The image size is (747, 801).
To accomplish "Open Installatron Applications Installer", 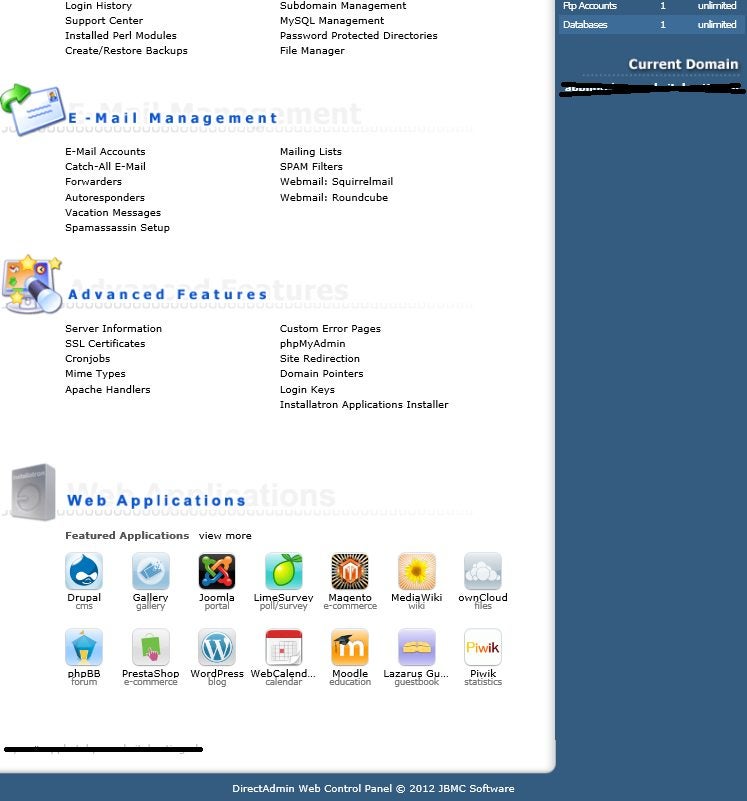I will (x=364, y=405).
